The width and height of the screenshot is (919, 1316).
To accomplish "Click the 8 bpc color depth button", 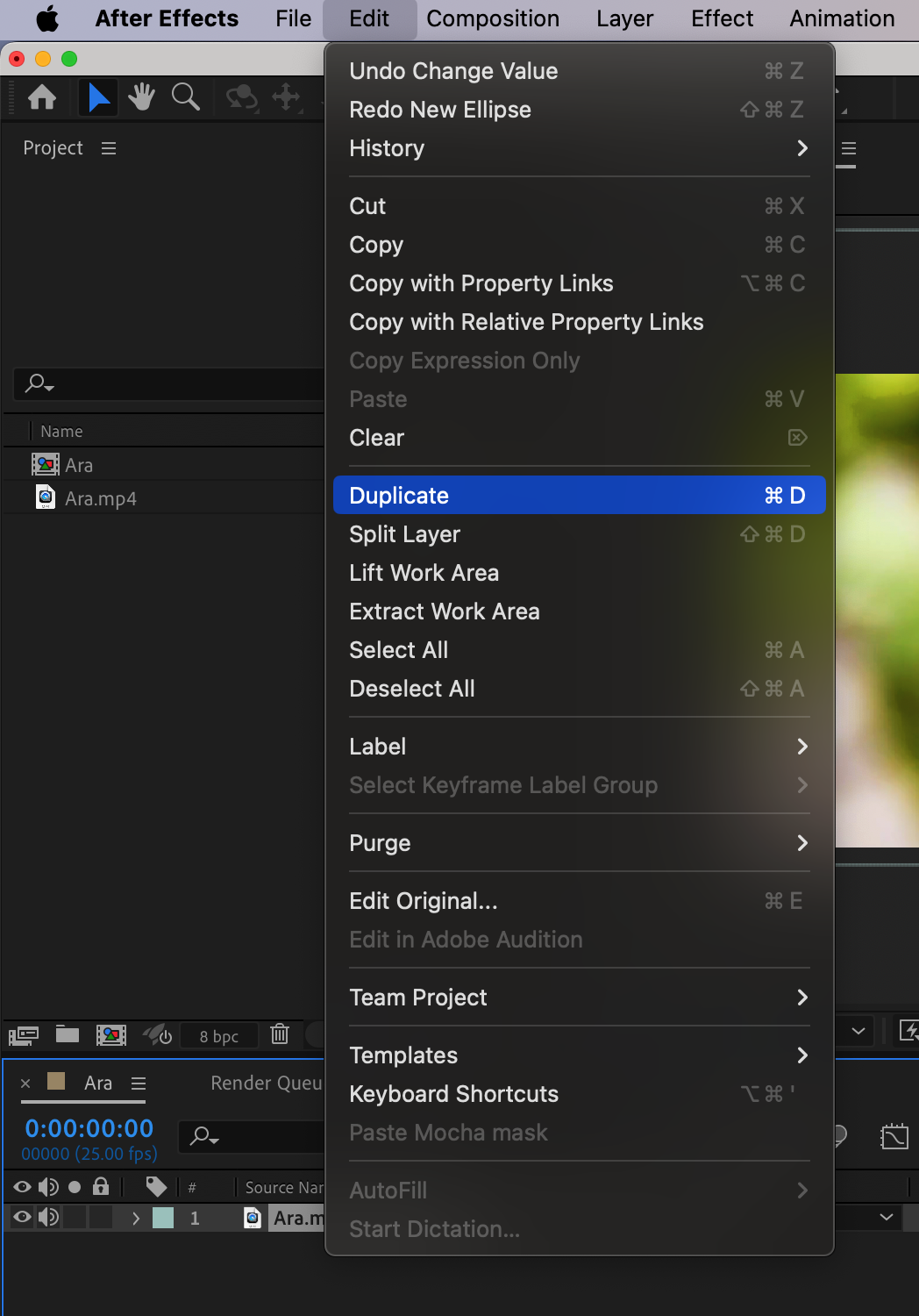I will click(x=219, y=1036).
